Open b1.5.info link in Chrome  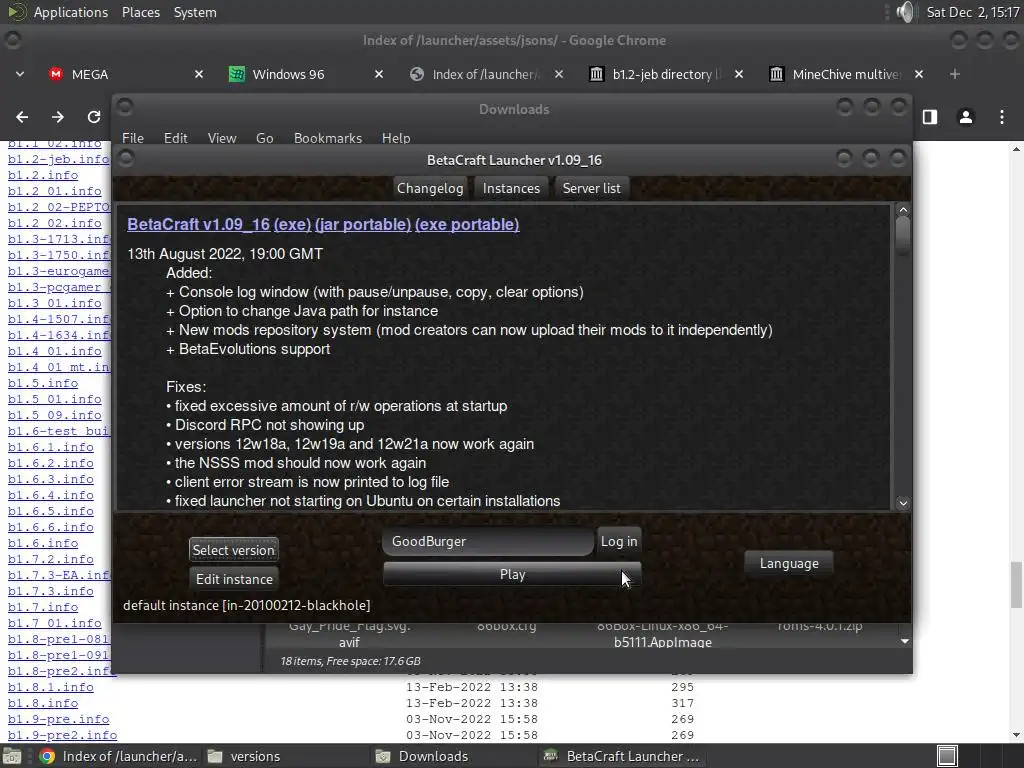tap(42, 383)
